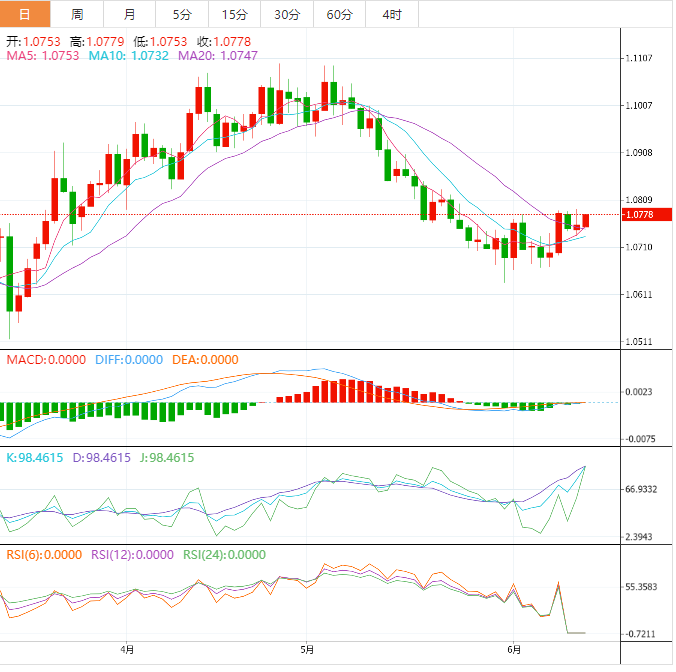Click the DIFF:0.0000 indicator label
The height and width of the screenshot is (672, 676).
129,360
